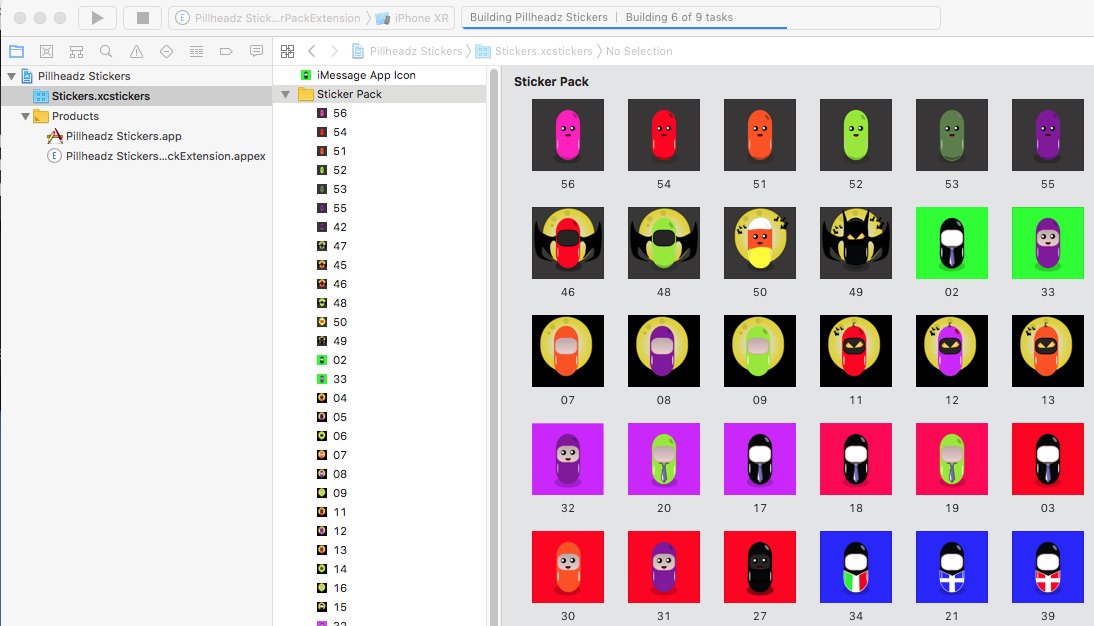Screen dimensions: 1094x626
Task: Select sticker 18 thumbnail
Action: tap(855, 459)
